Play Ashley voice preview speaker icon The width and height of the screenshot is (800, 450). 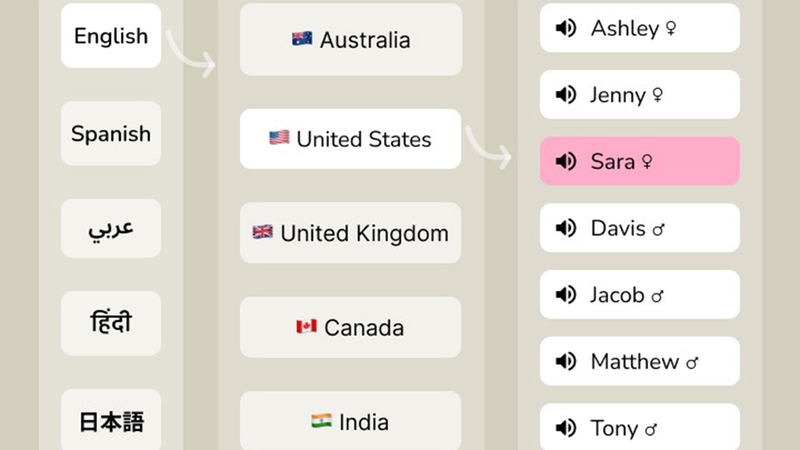[566, 28]
